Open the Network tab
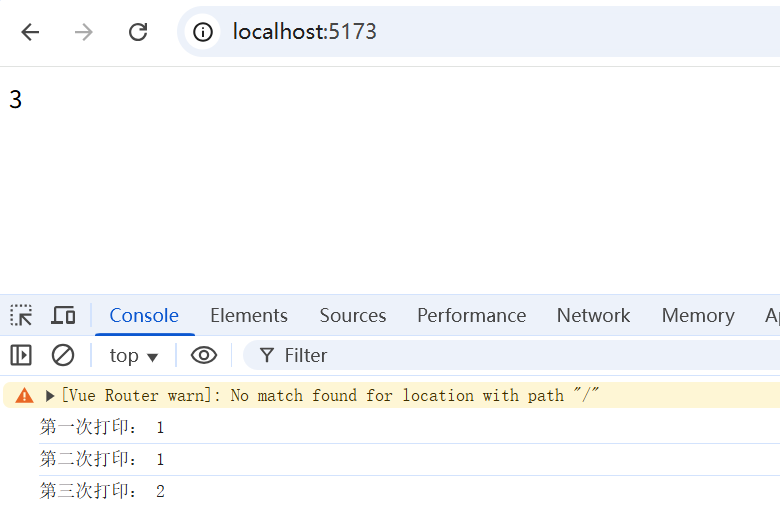The width and height of the screenshot is (780, 513). [x=593, y=315]
